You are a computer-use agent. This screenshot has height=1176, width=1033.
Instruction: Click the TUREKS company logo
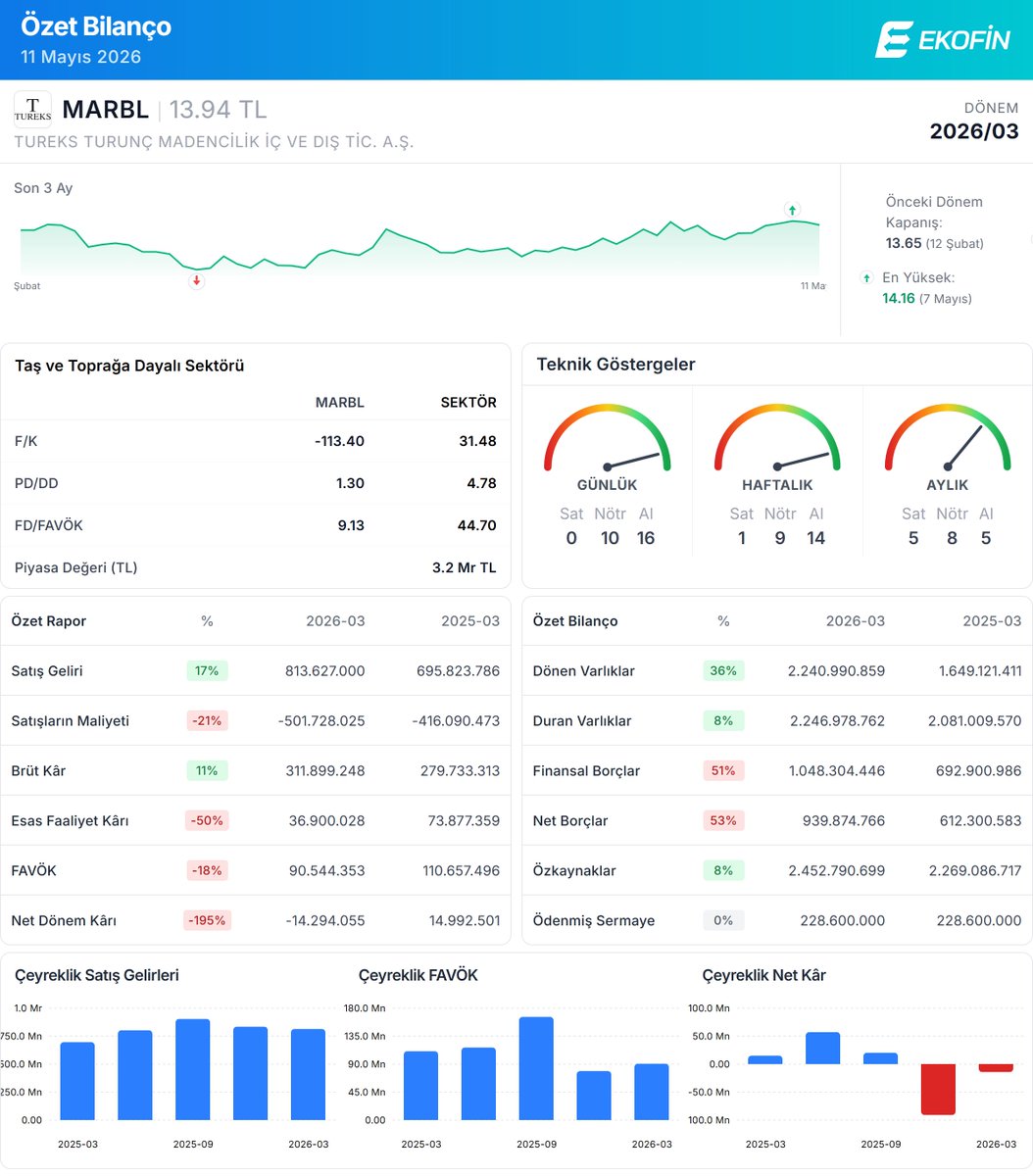click(32, 110)
